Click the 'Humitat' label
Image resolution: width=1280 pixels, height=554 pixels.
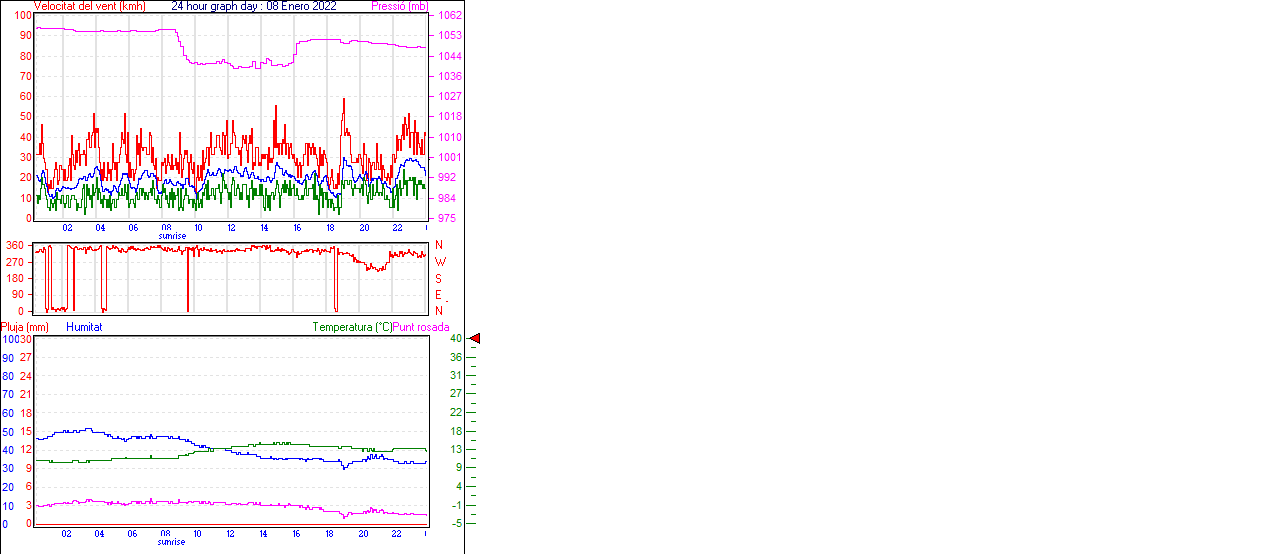click(x=84, y=327)
